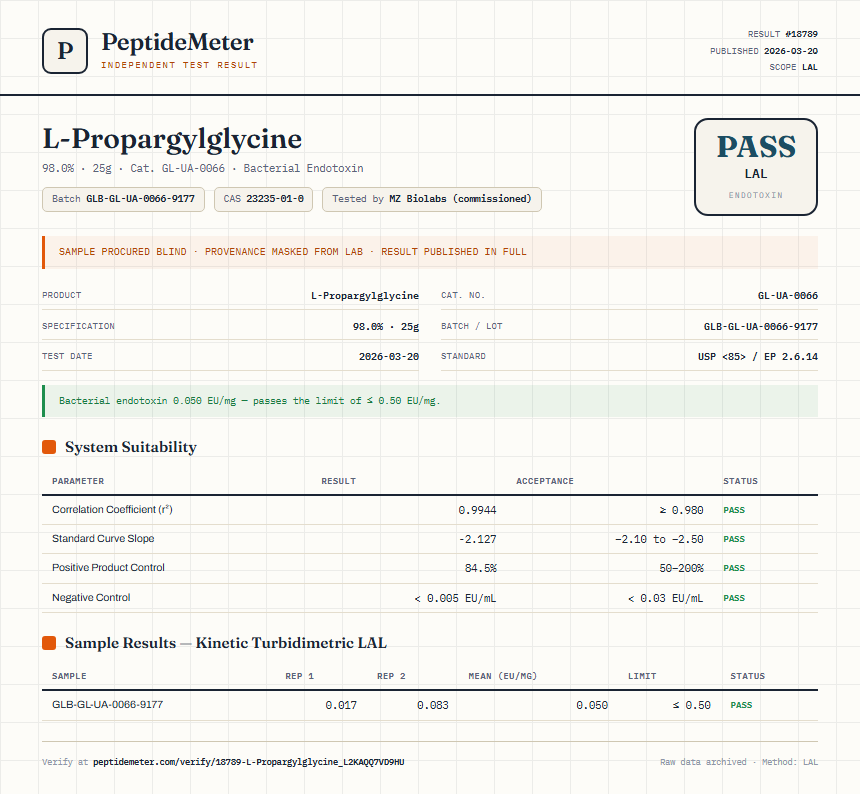Viewport: 860px width, 794px height.
Task: Click the green bacterial endotoxin summary banner
Action: [x=430, y=401]
